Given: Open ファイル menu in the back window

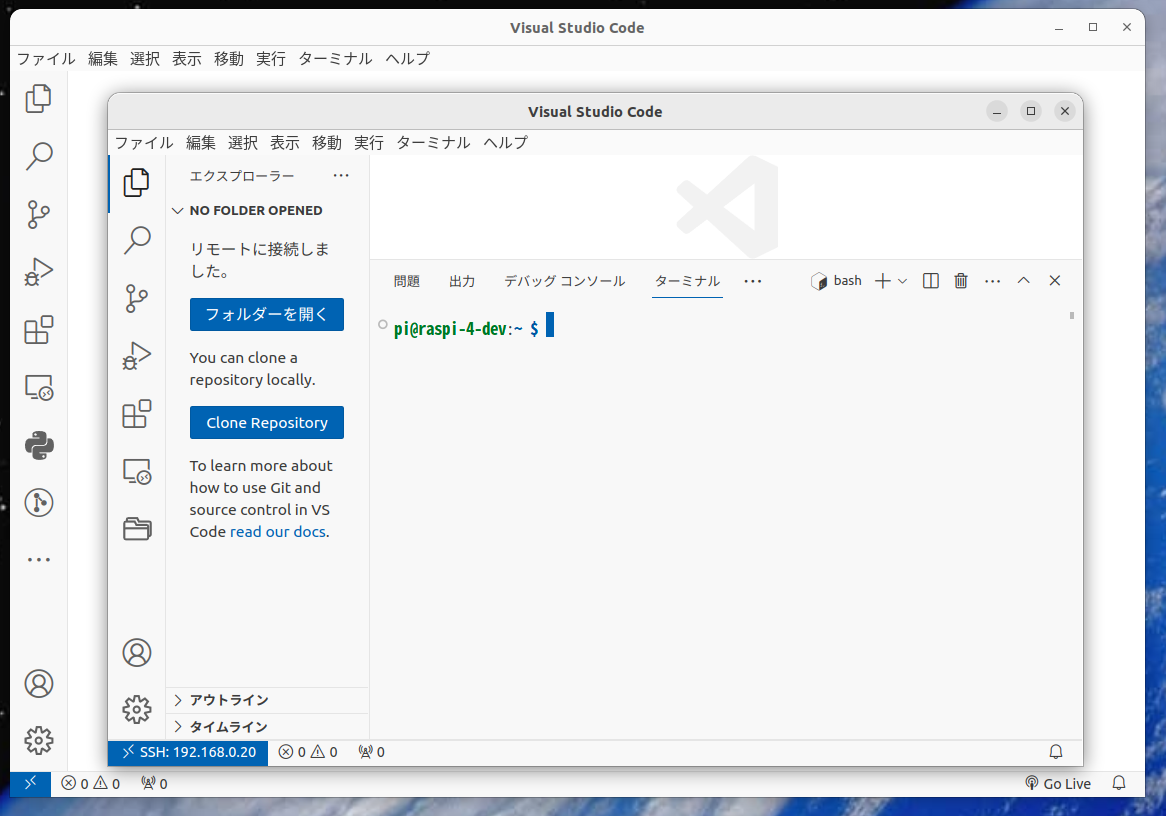Looking at the screenshot, I should (x=45, y=58).
